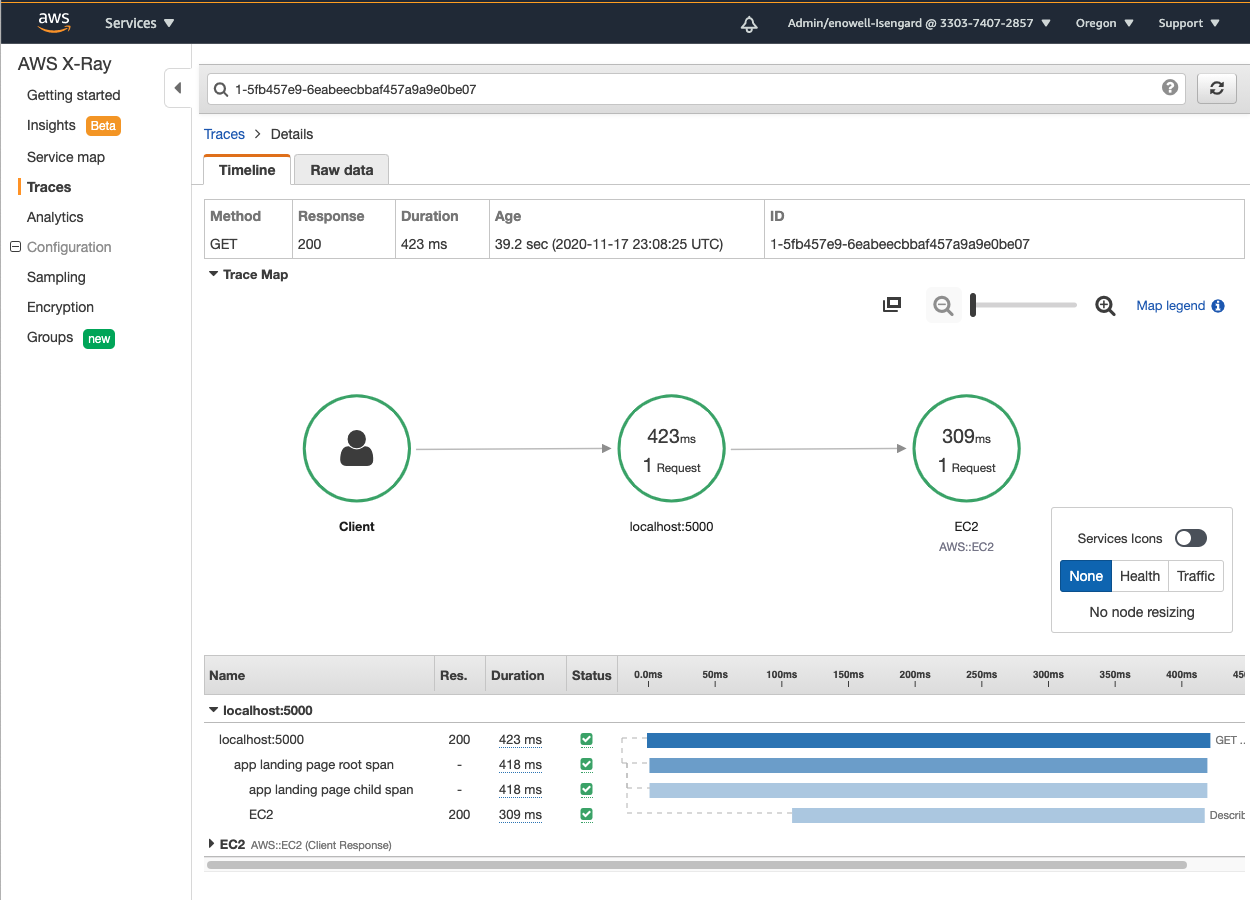Click the localhost:5000 timeline bar
This screenshot has width=1250, height=900.
[928, 740]
